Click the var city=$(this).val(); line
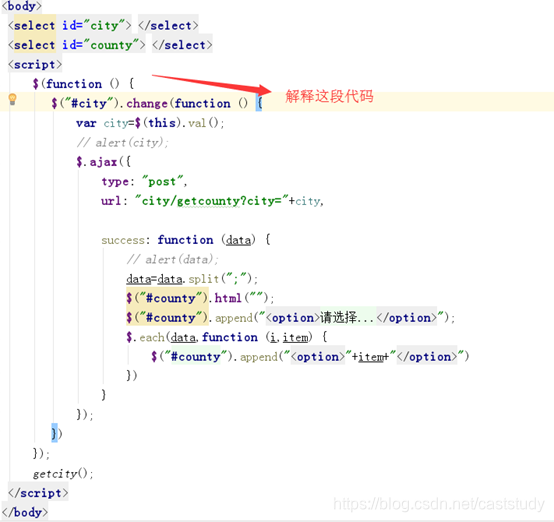Screen dimensions: 554x522 (150, 123)
